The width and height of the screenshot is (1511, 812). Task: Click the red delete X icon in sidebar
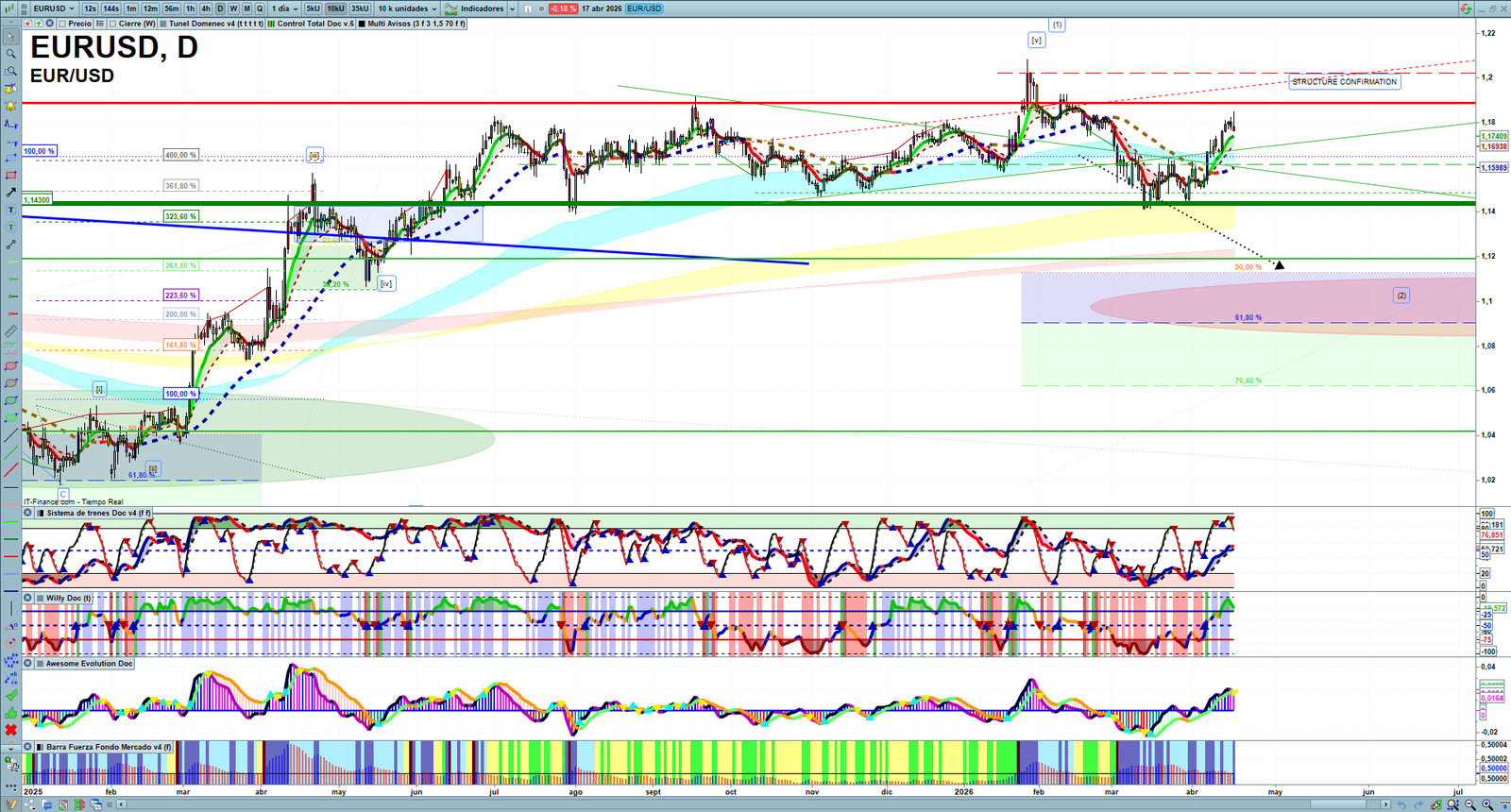10,730
